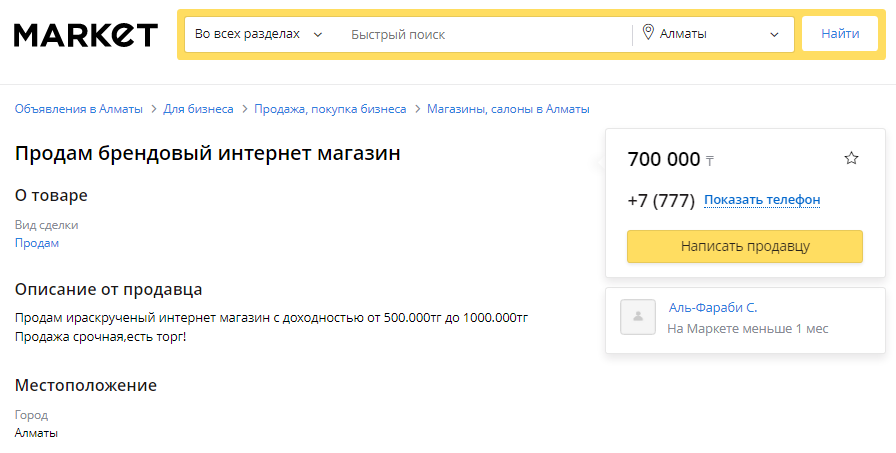Screen dimensions: 896x453
Task: Click Показать телефон to reveal the number
Action: point(762,200)
